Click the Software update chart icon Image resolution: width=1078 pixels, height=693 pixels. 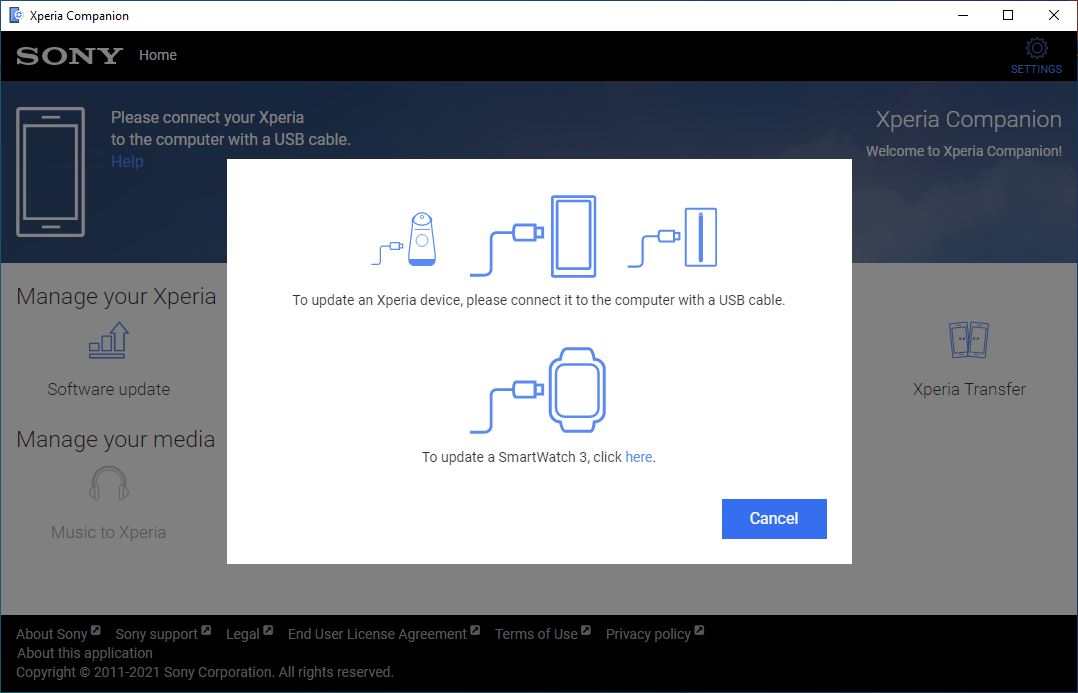[109, 340]
